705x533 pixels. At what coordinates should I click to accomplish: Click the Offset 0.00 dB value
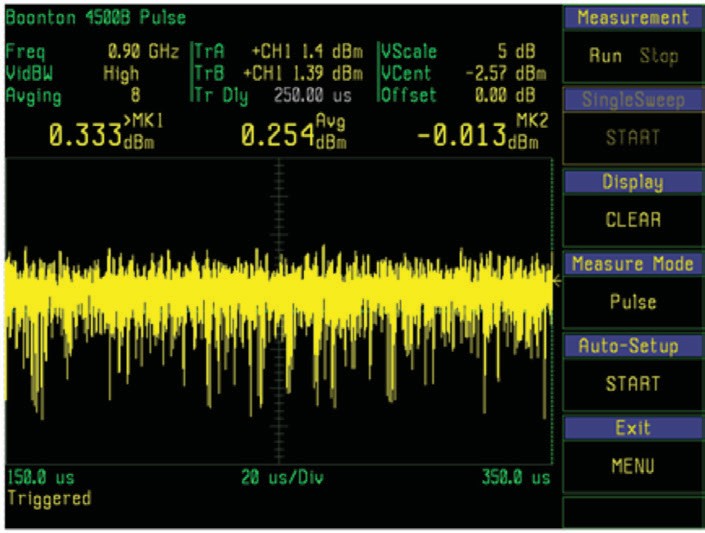pyautogui.click(x=505, y=95)
